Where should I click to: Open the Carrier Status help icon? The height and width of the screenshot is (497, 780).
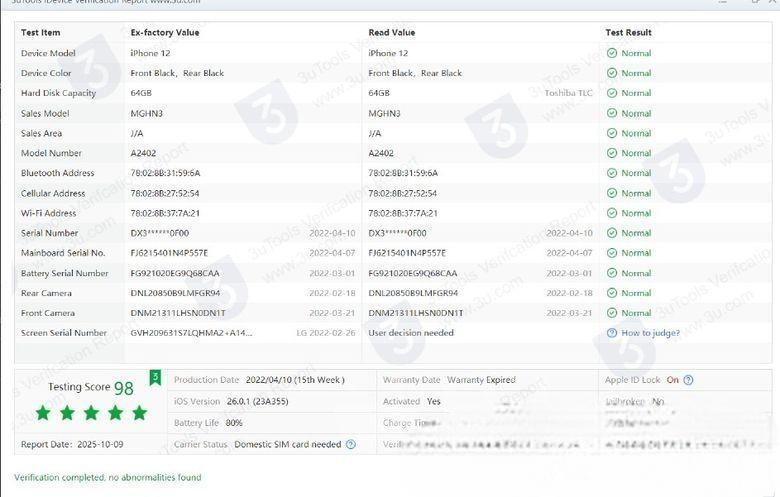pyautogui.click(x=351, y=444)
